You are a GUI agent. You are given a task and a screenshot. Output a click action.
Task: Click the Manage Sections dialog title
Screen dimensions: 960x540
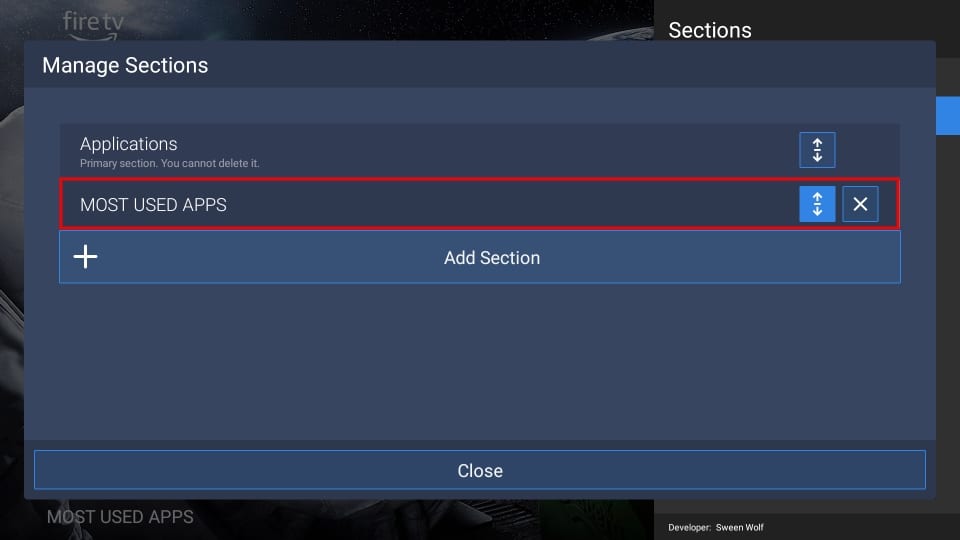point(125,66)
